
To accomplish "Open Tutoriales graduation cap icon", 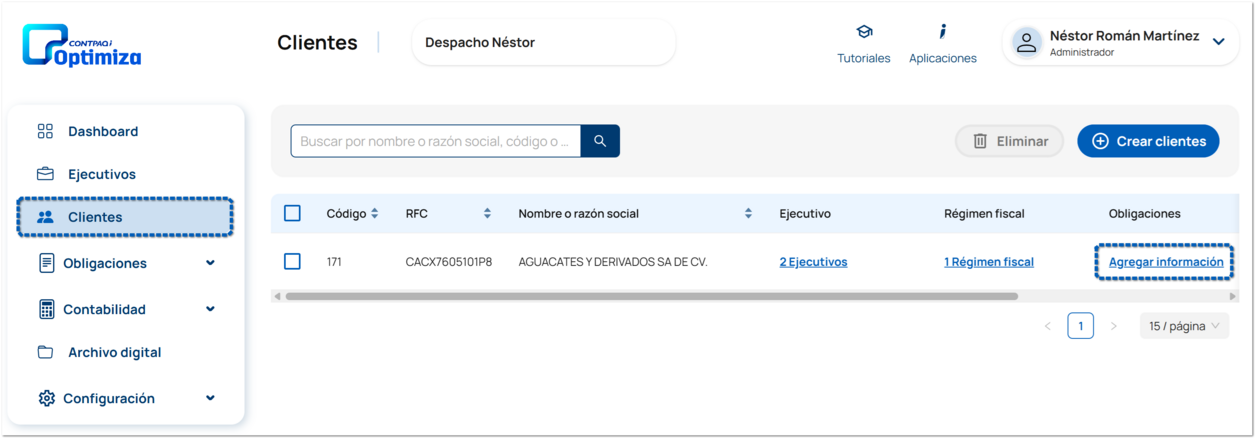I will 864,33.
